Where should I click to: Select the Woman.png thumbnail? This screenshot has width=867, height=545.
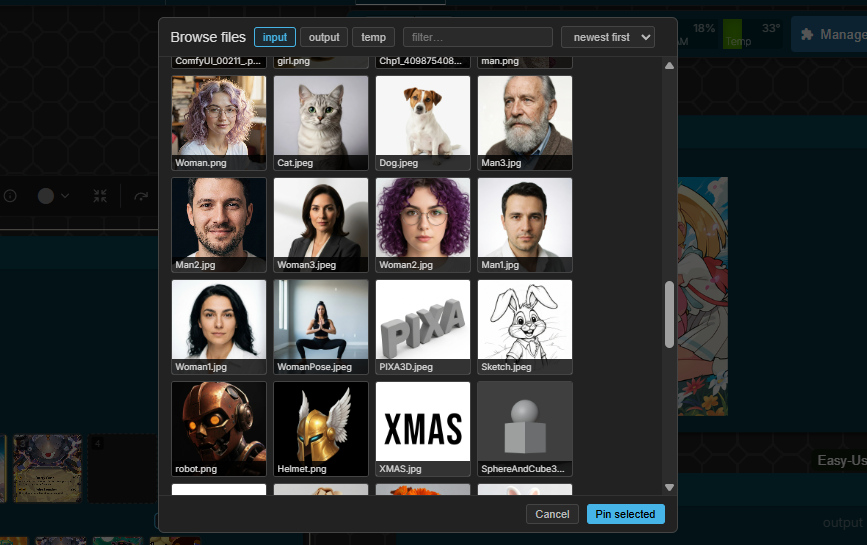coord(219,123)
